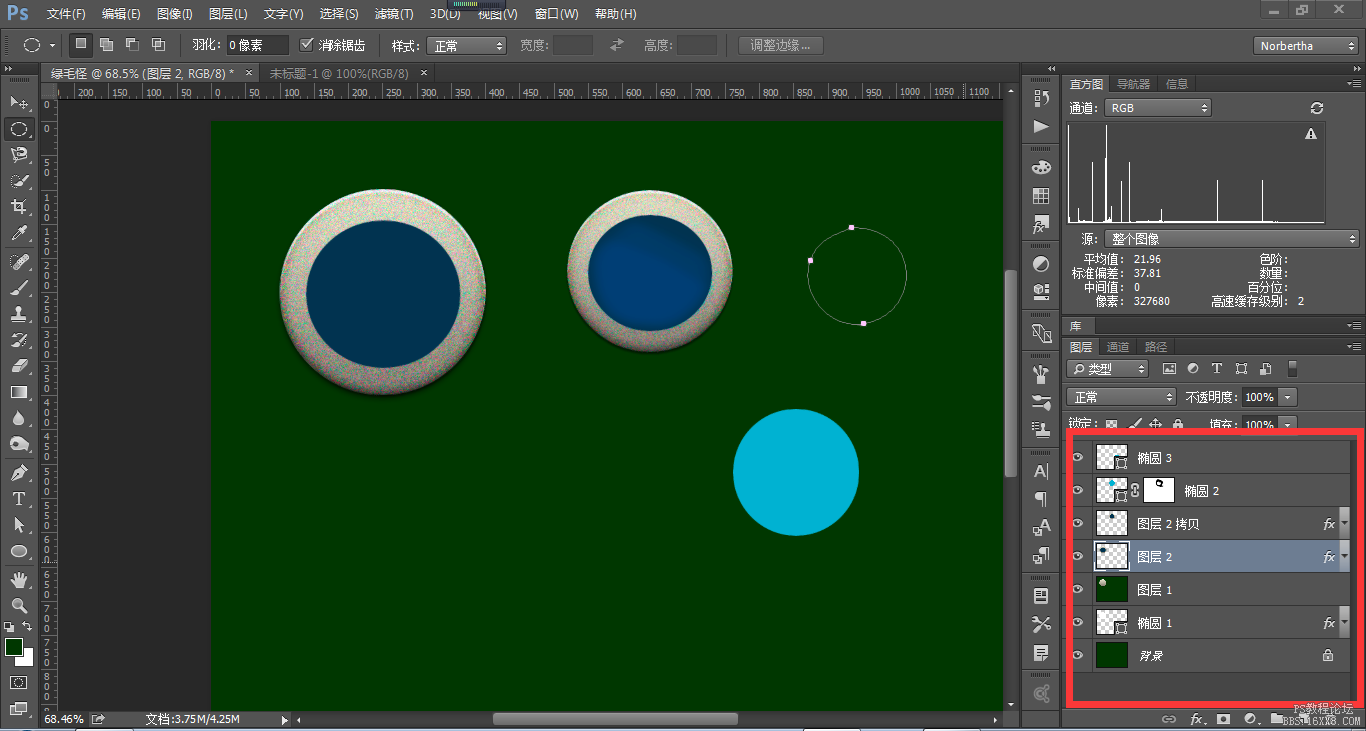1366x731 pixels.
Task: Select the Hand tool
Action: click(x=19, y=580)
